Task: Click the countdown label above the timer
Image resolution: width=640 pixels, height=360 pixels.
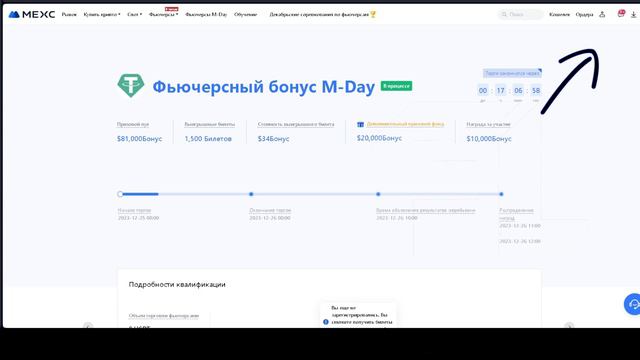Action: click(x=512, y=73)
